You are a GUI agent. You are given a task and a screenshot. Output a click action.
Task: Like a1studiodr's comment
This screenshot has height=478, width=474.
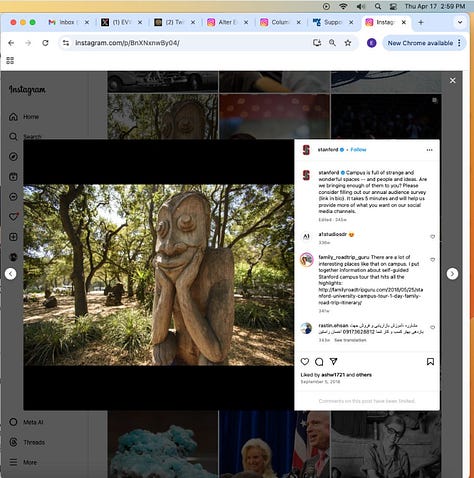click(433, 237)
